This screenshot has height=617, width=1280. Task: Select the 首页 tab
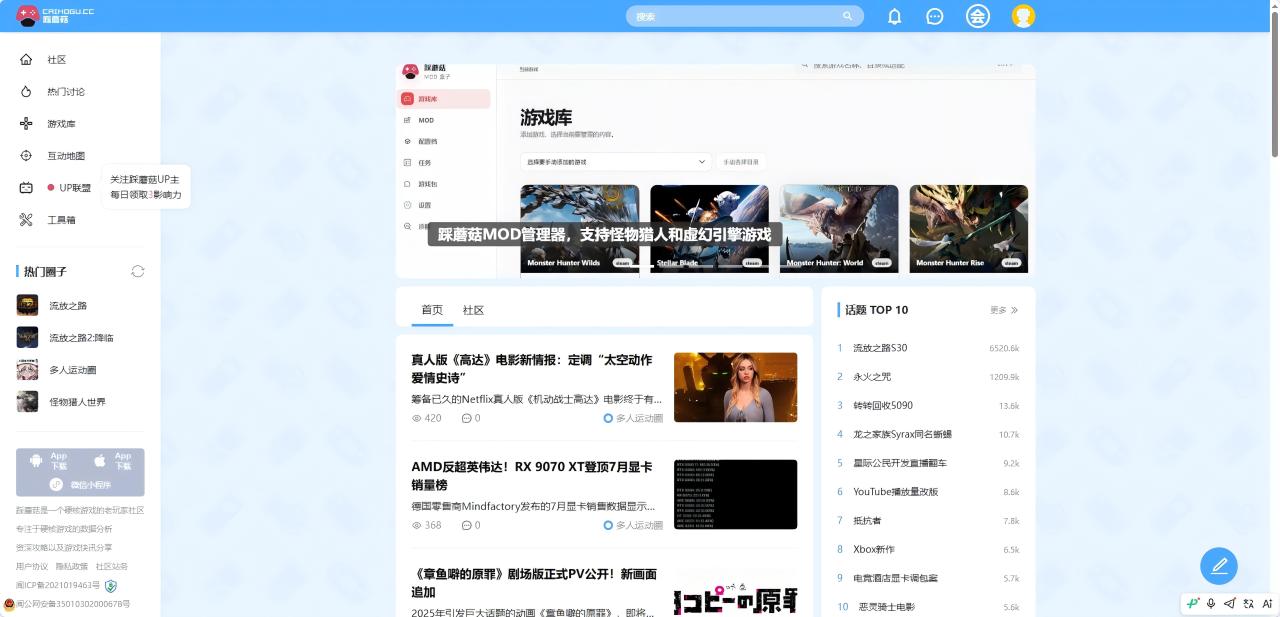click(x=432, y=310)
